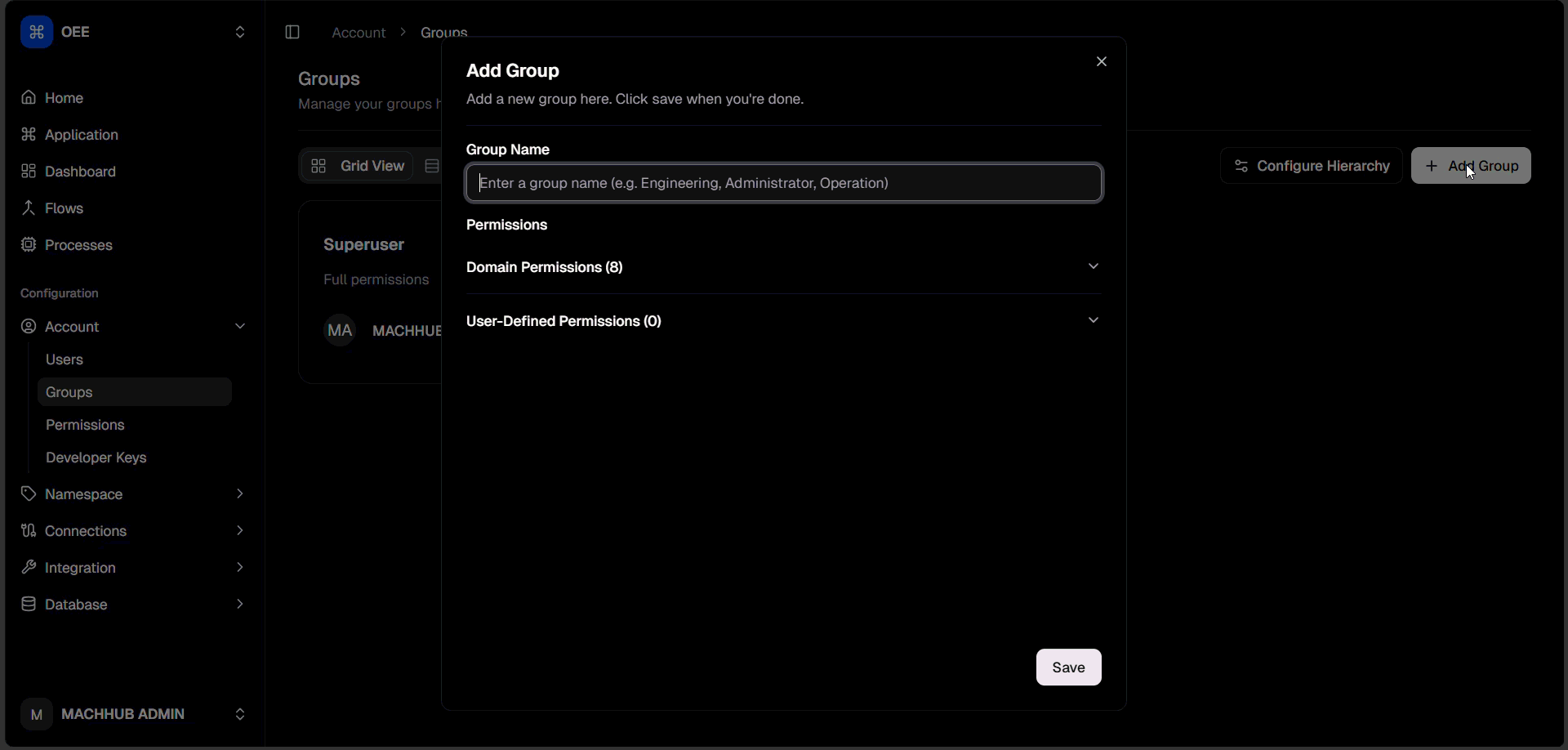This screenshot has height=750, width=1568.
Task: Click the User-Defined Permissions (0) label
Action: pyautogui.click(x=563, y=321)
